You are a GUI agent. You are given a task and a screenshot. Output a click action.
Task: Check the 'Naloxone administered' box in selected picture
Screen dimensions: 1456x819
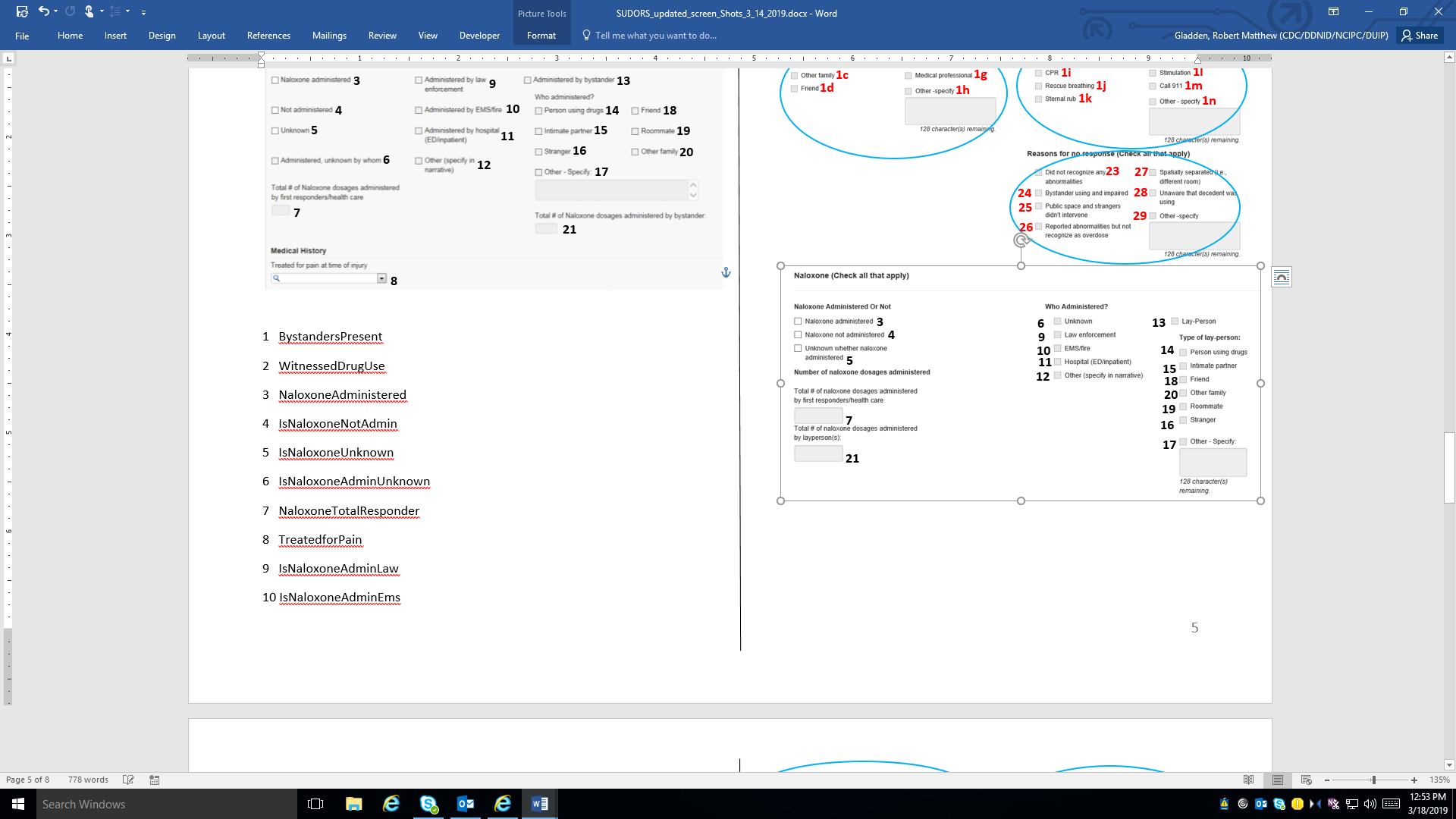[798, 322]
